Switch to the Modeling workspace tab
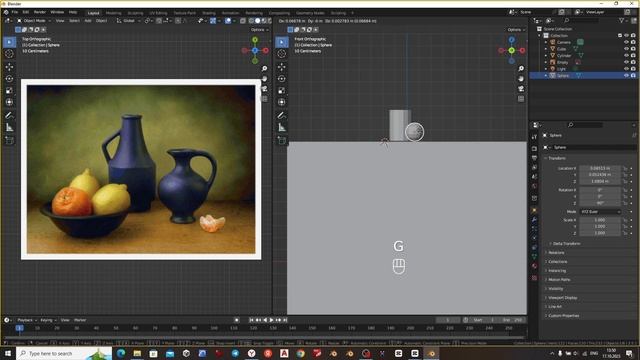The height and width of the screenshot is (360, 640). pyautogui.click(x=113, y=13)
